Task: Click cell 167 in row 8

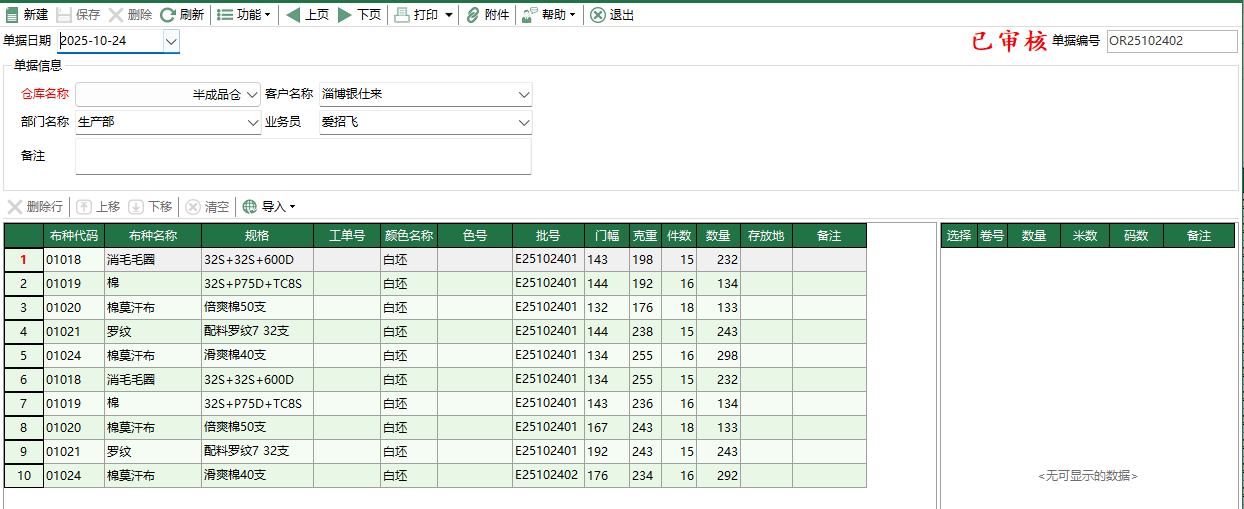Action: [x=607, y=428]
